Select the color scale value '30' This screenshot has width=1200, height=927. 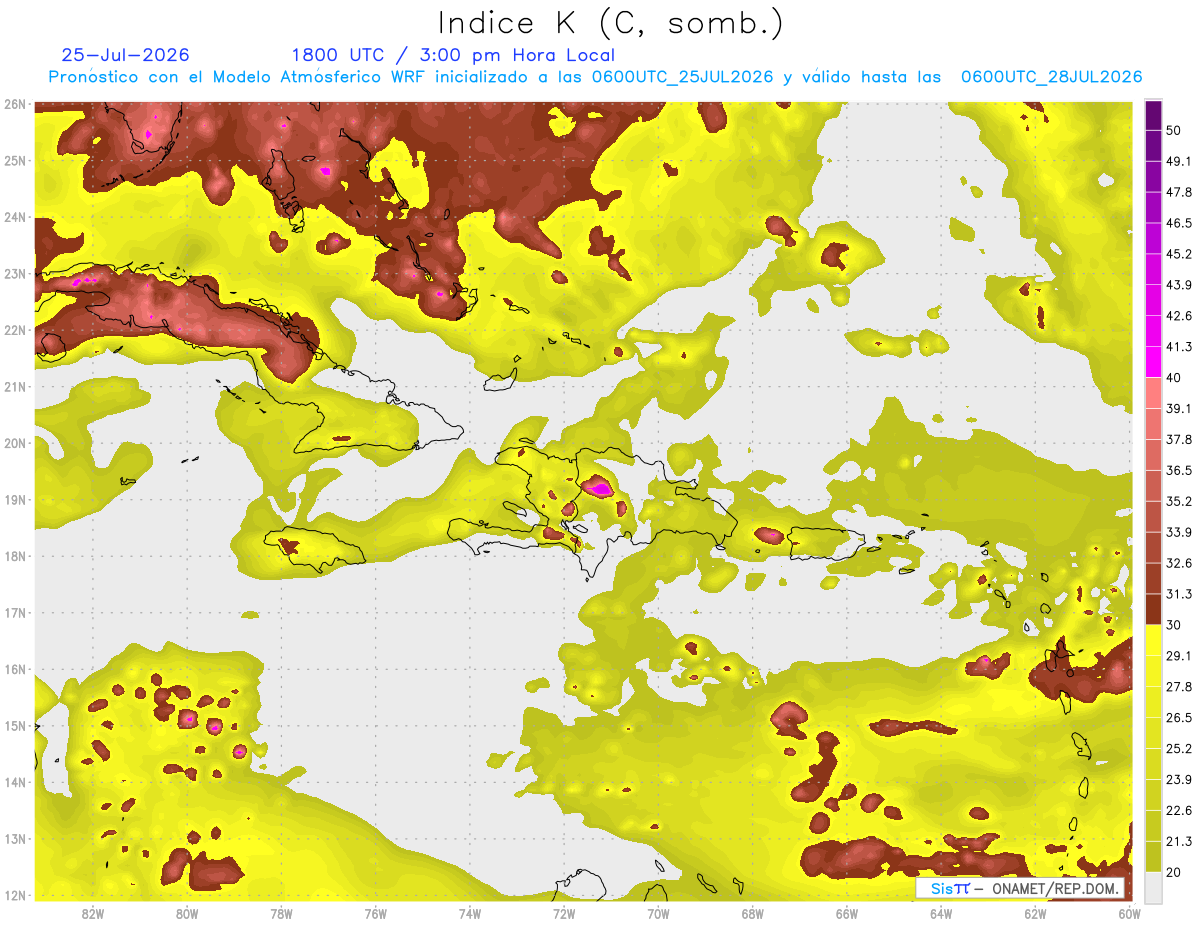[x=1174, y=625]
